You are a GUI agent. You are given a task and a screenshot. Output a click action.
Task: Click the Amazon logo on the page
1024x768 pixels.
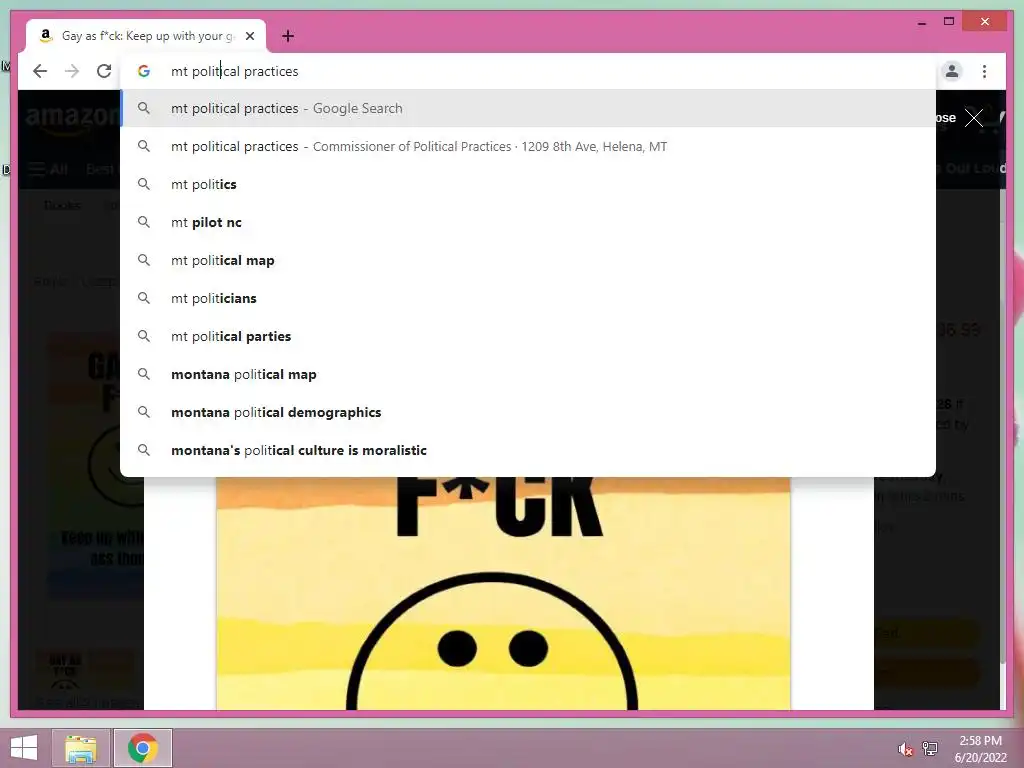(72, 120)
